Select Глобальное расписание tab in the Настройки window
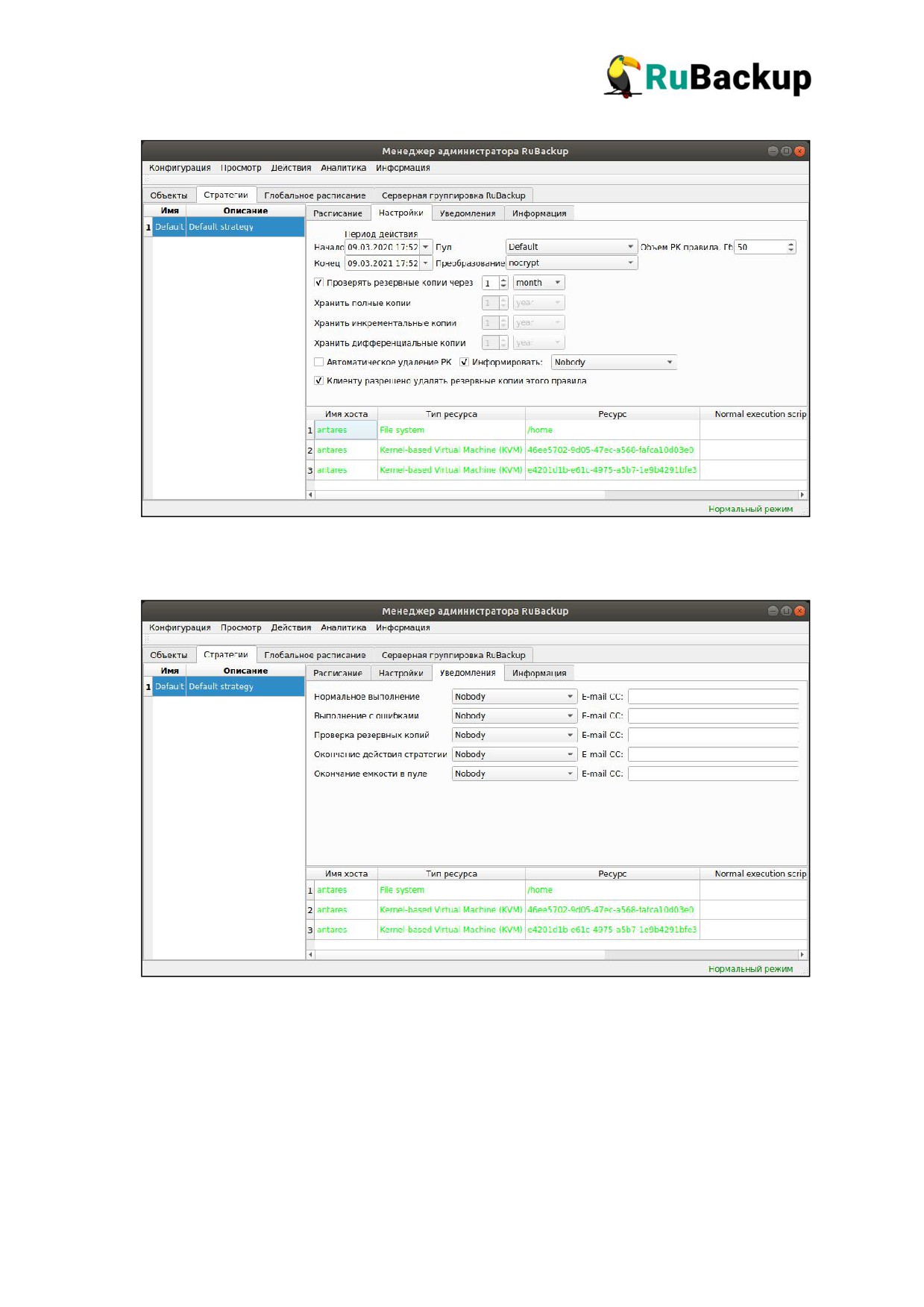The image size is (924, 1307). (x=315, y=195)
